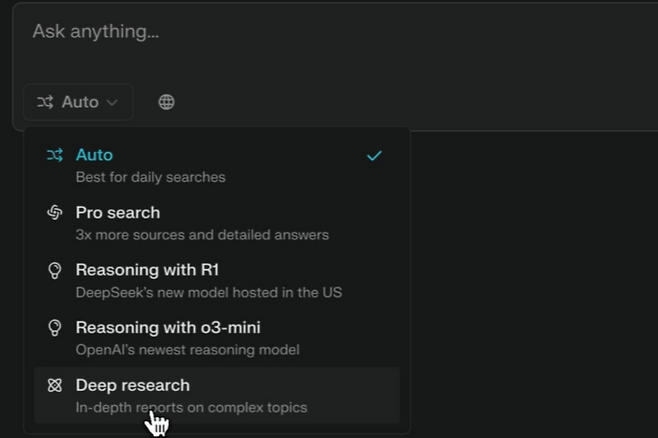Click the "Best for daily searches" description

pyautogui.click(x=150, y=177)
